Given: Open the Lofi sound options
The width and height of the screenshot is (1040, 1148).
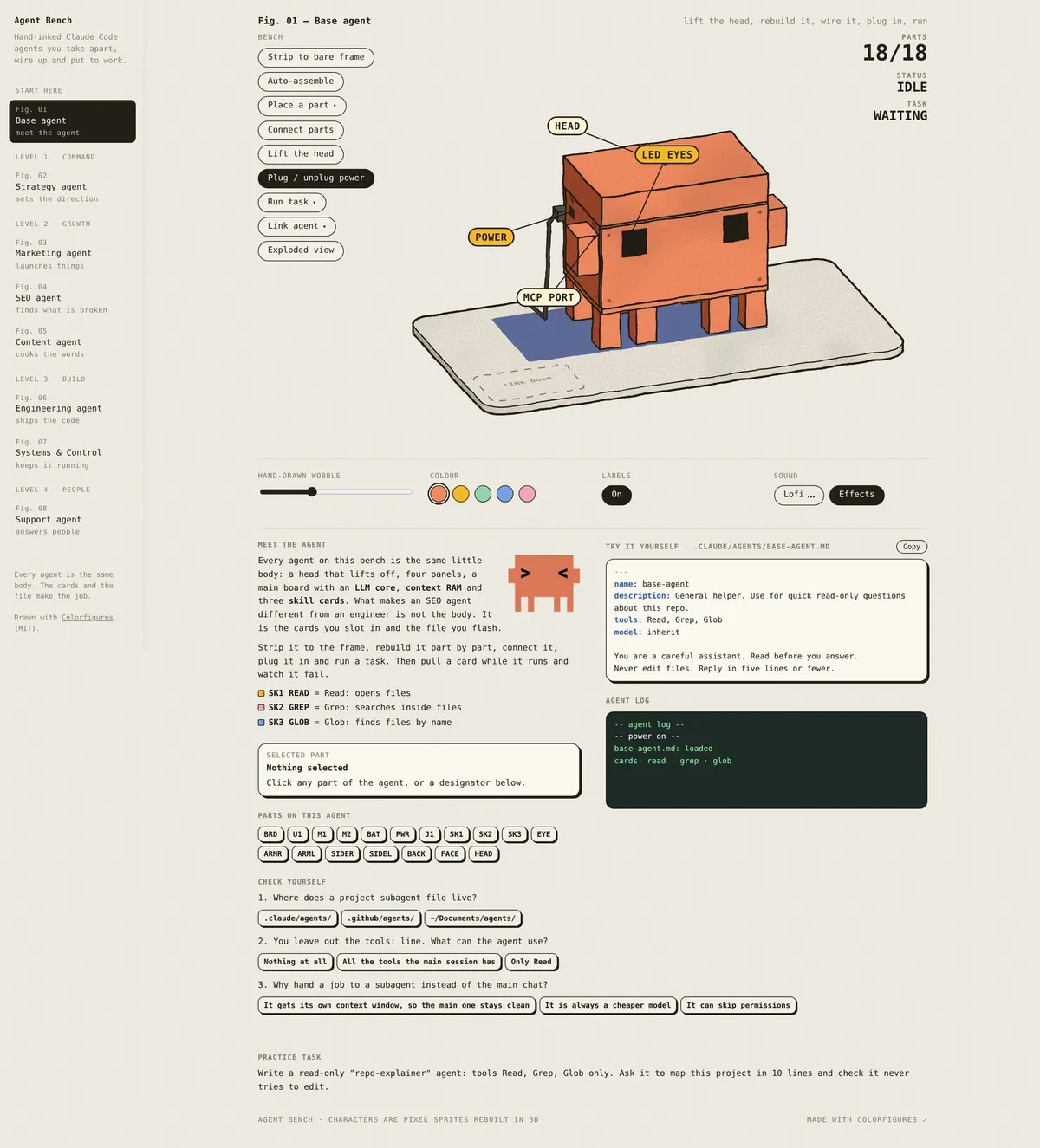Looking at the screenshot, I should pyautogui.click(x=799, y=495).
